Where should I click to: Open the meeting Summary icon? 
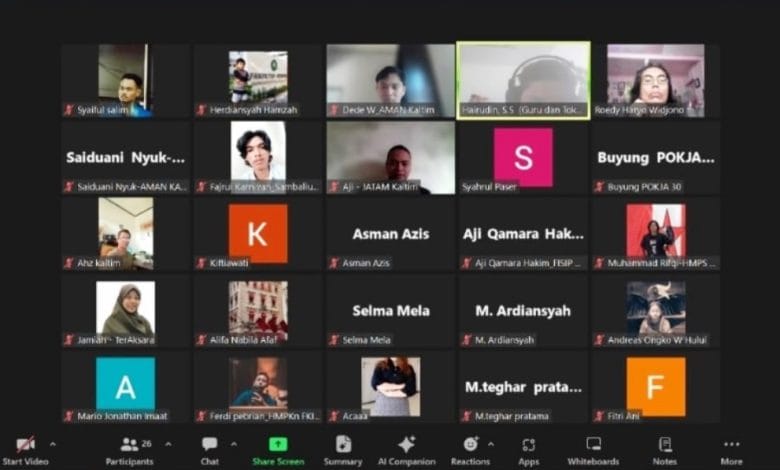point(343,444)
